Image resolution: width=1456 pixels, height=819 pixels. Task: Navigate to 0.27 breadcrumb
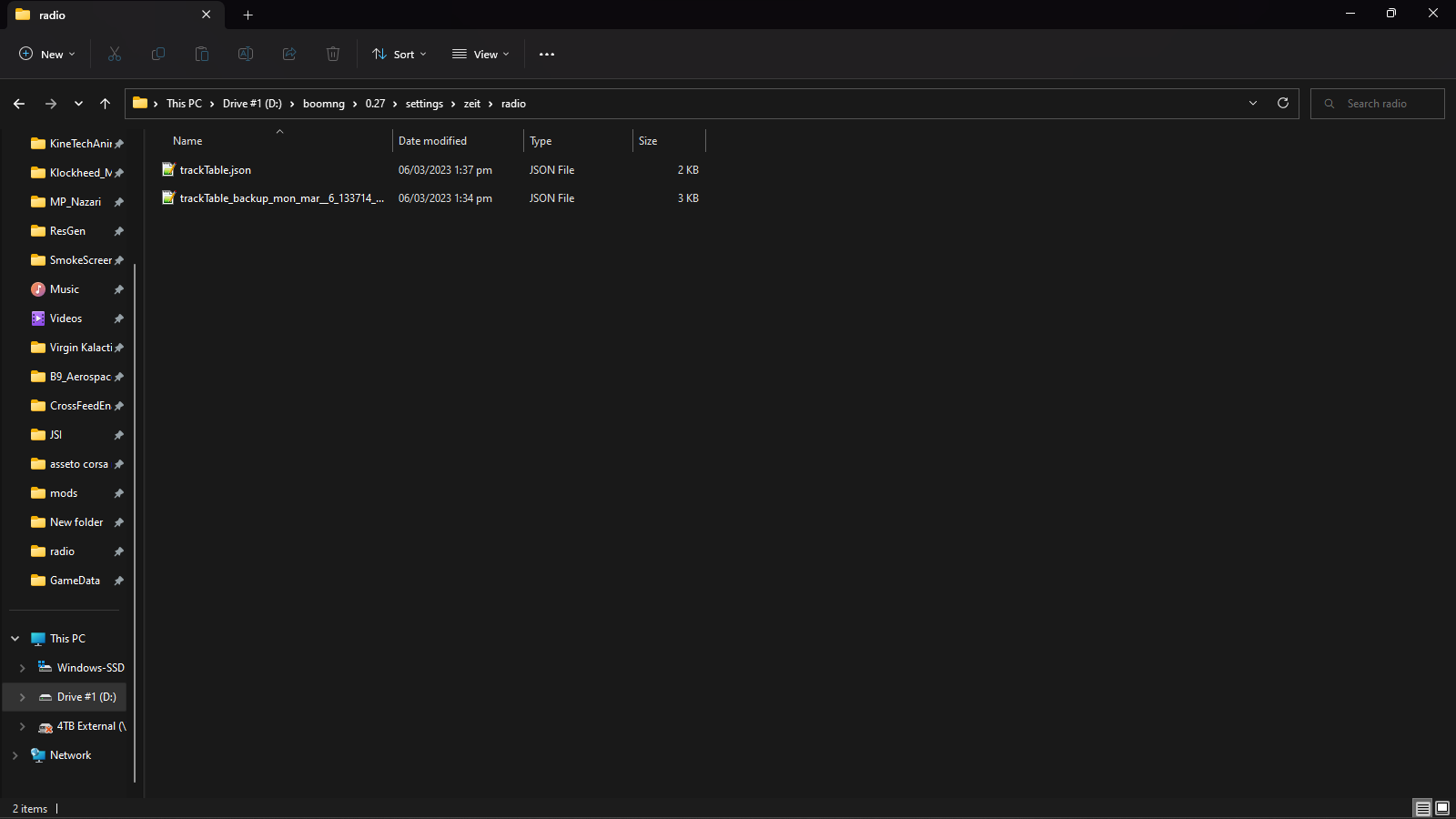click(375, 104)
